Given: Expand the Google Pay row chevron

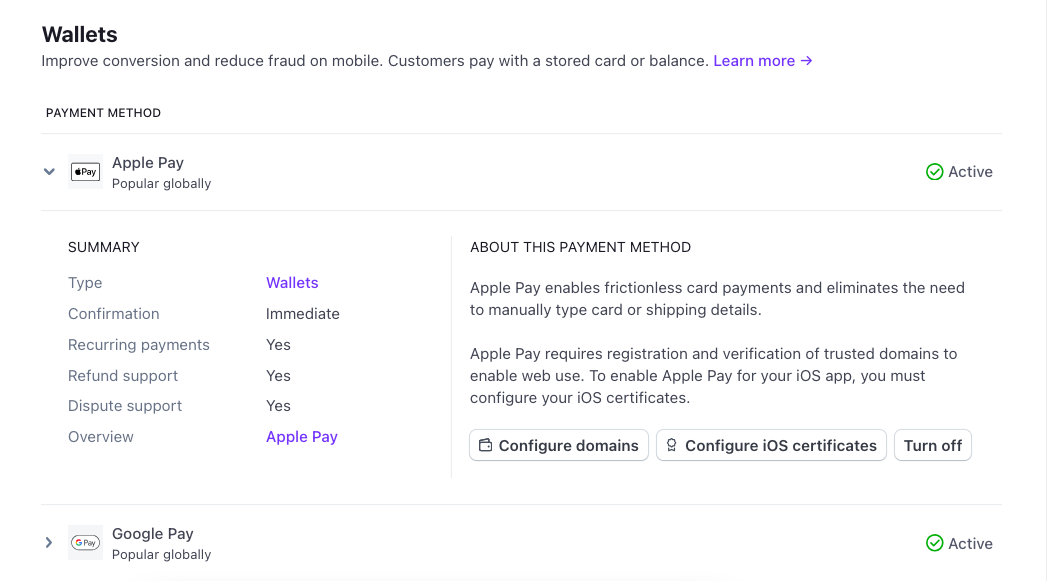Looking at the screenshot, I should 49,543.
